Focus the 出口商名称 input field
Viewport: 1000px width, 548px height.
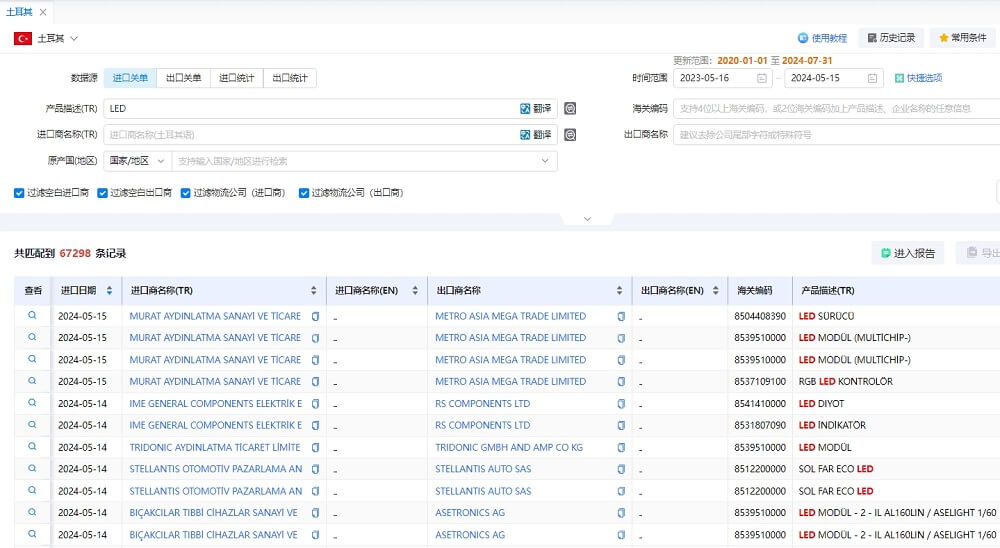(837, 135)
